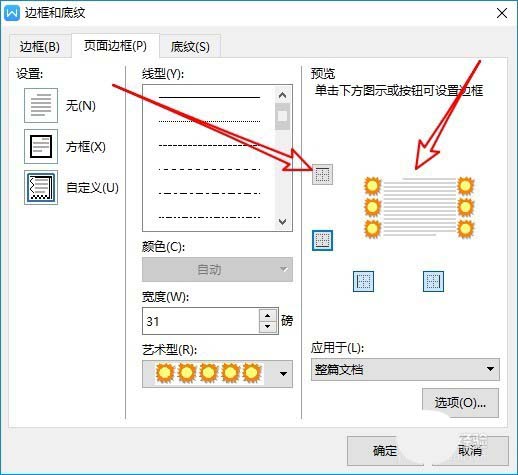This screenshot has width=518, height=475.
Task: Click line style list down arrow
Action: [282, 222]
